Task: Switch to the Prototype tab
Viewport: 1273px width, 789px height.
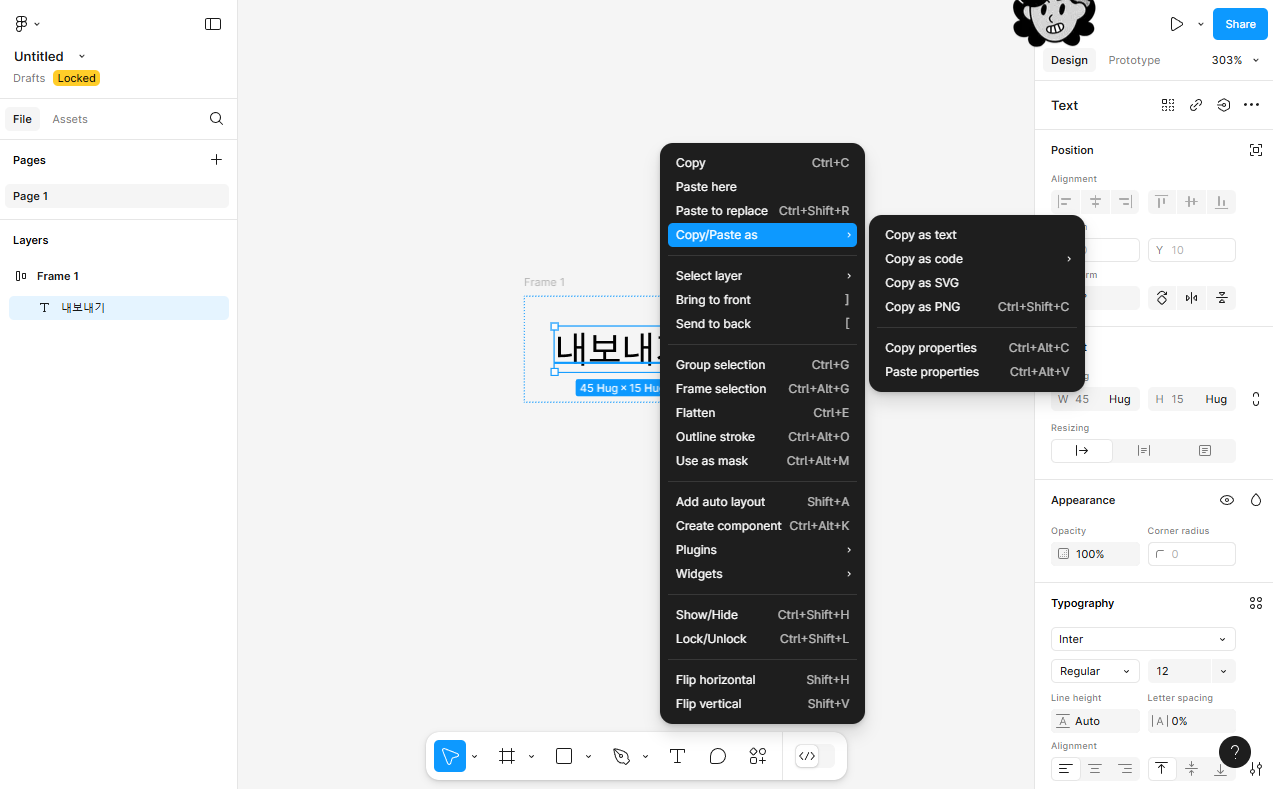Action: [1134, 60]
